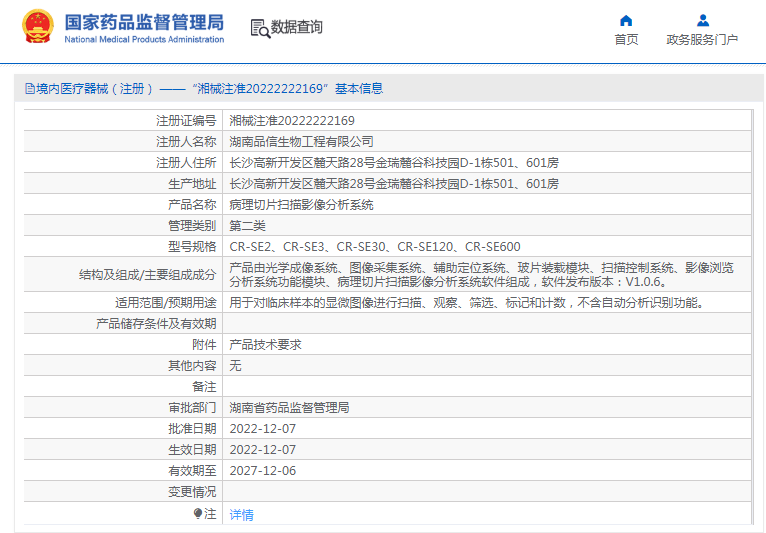The height and width of the screenshot is (533, 766).
Task: Click management category value 第二类
Action: point(247,226)
